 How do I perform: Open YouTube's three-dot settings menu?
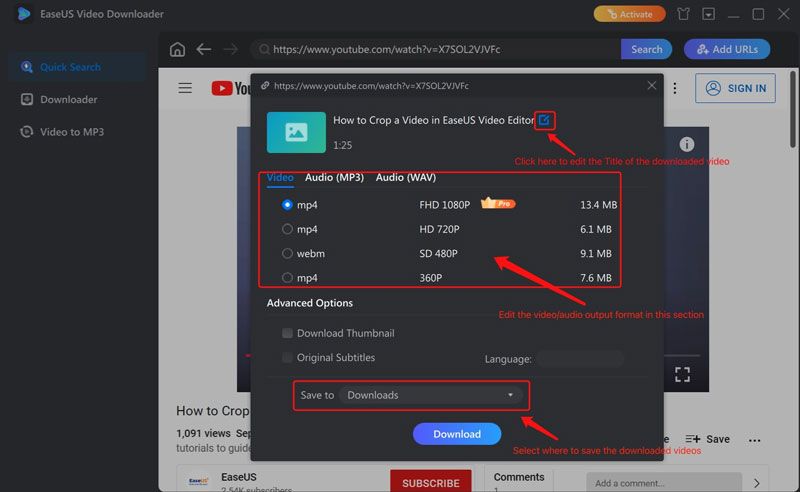pyautogui.click(x=675, y=88)
